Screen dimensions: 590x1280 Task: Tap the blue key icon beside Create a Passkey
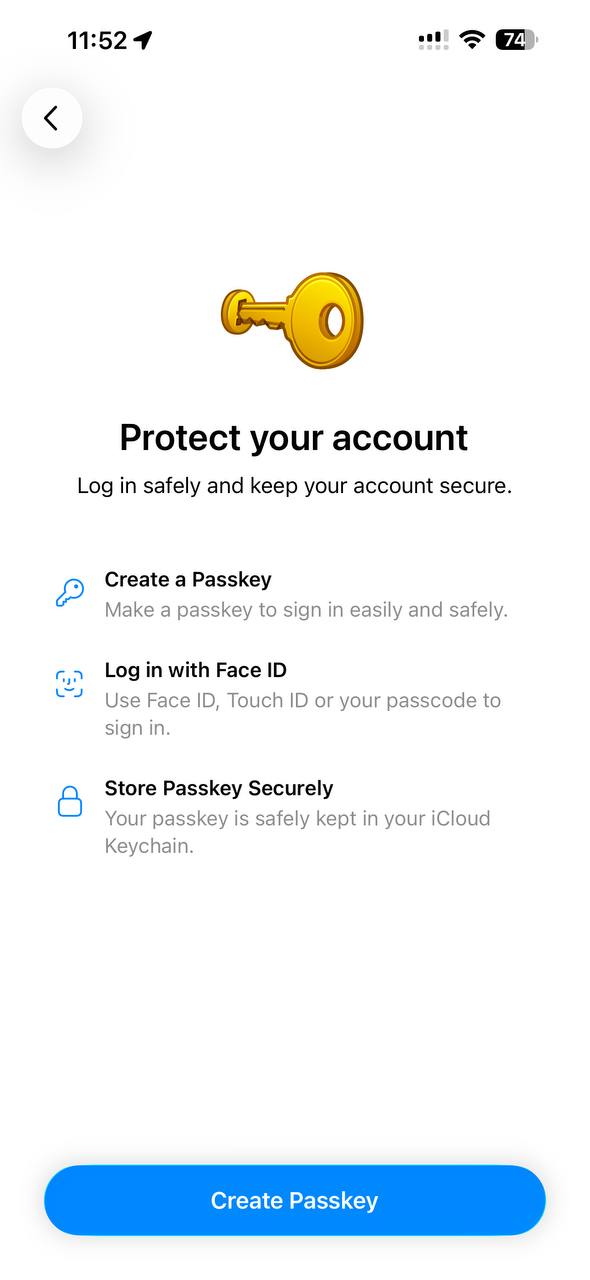coord(69,594)
